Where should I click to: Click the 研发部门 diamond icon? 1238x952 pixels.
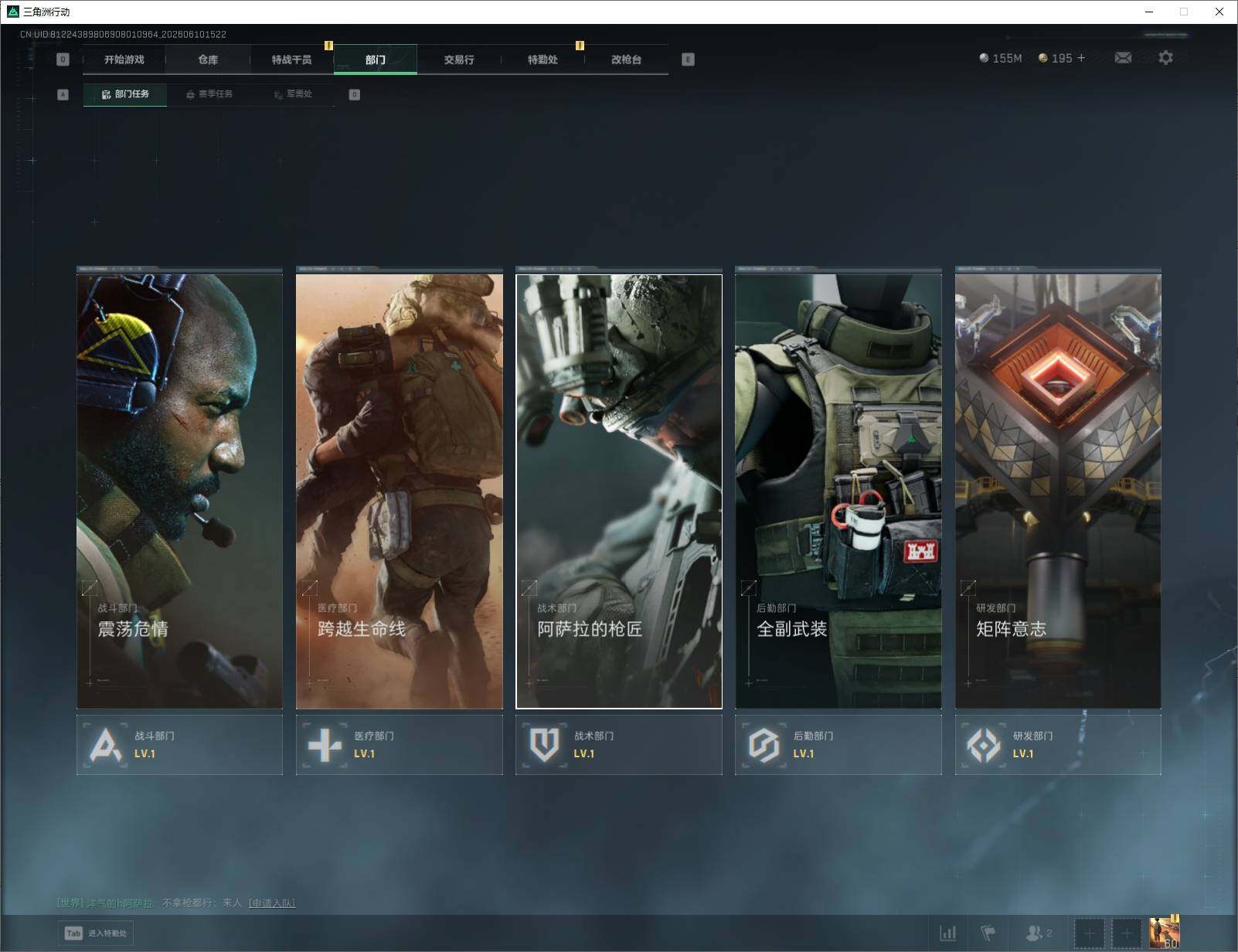[984, 745]
